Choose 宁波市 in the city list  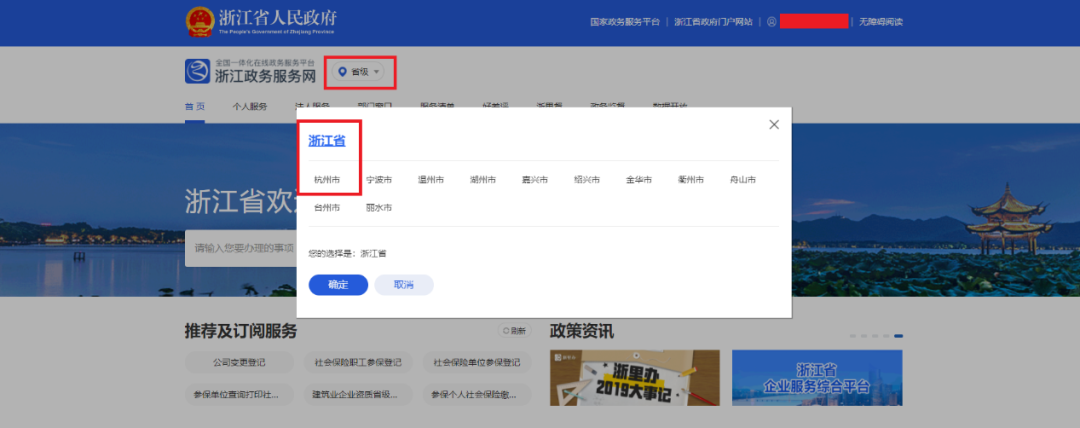379,180
